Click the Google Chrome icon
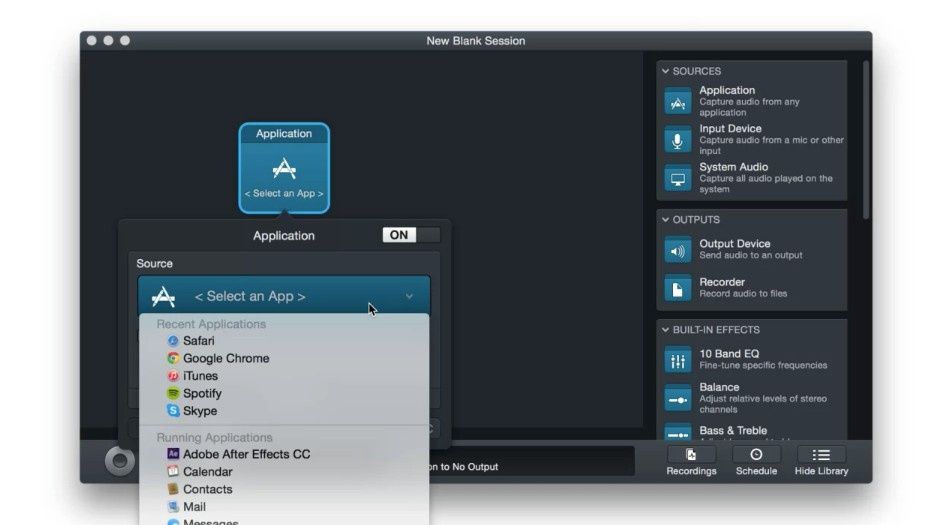 coord(173,358)
